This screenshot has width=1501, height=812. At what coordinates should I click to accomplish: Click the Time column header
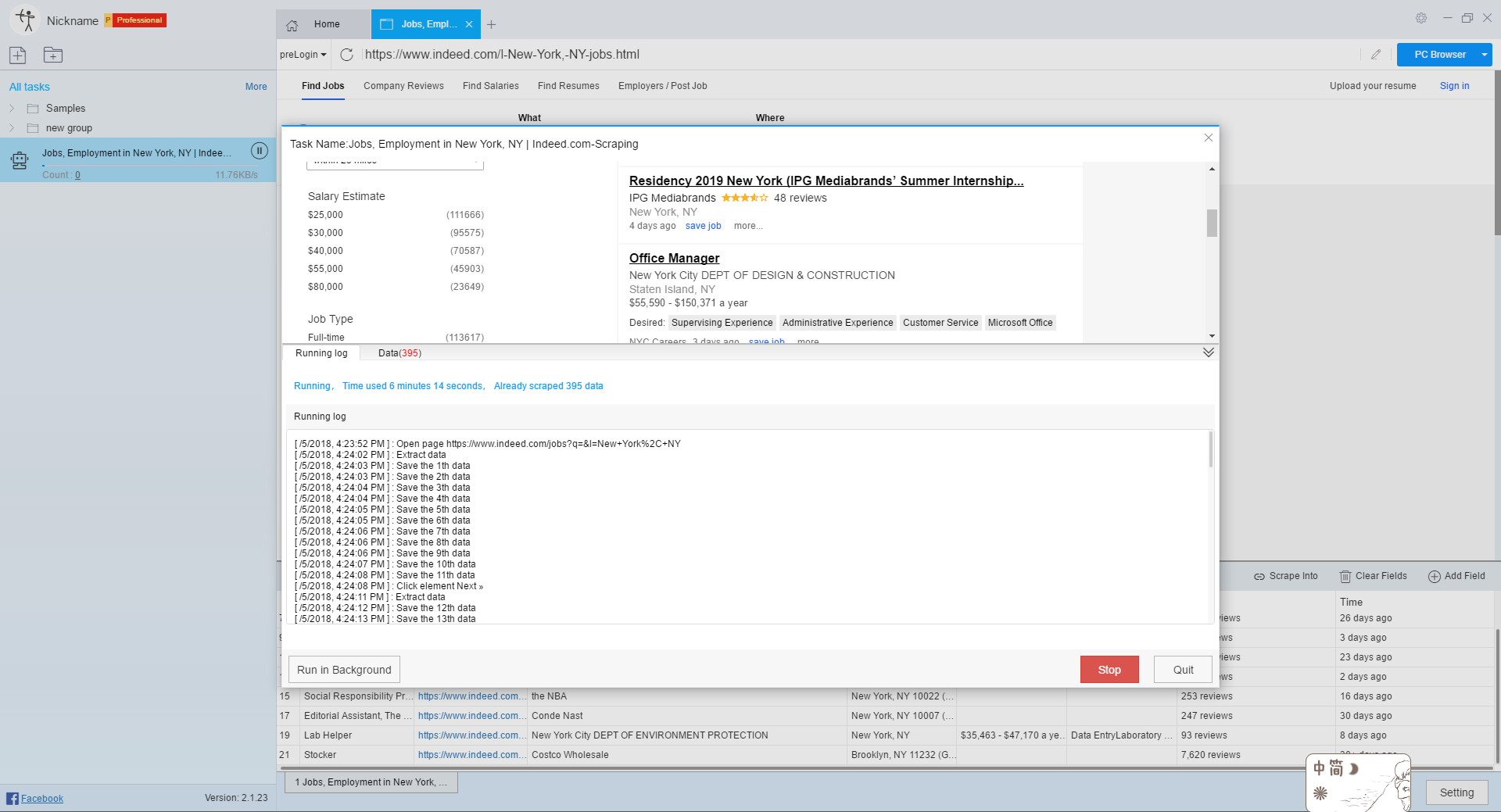[x=1351, y=602]
